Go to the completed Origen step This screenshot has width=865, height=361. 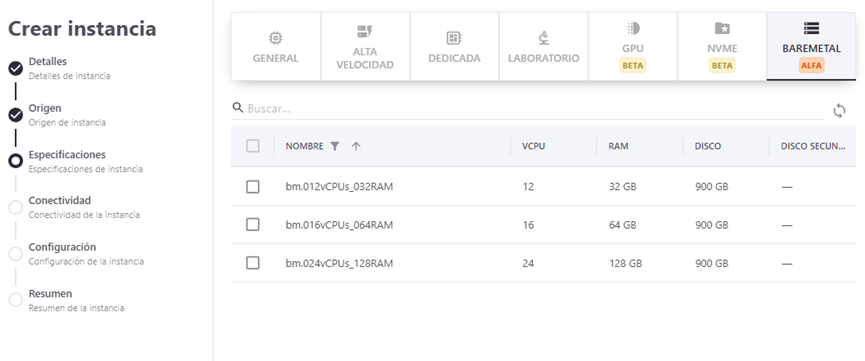[15, 115]
